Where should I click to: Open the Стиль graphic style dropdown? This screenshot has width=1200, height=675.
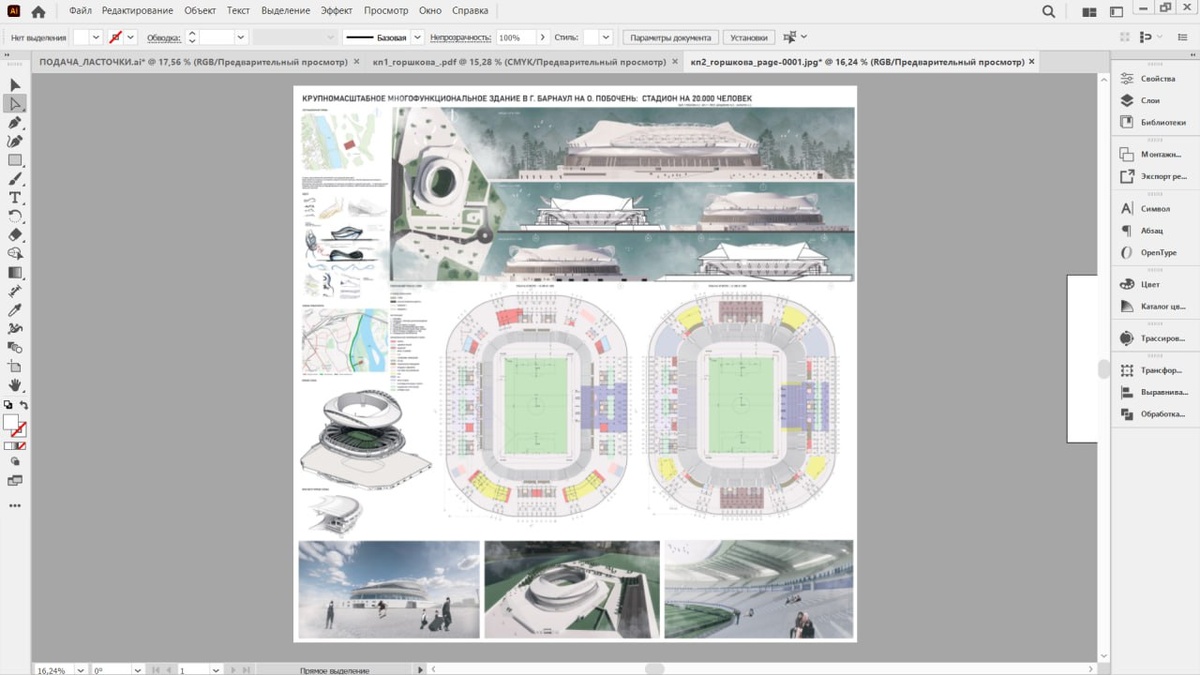click(x=605, y=37)
